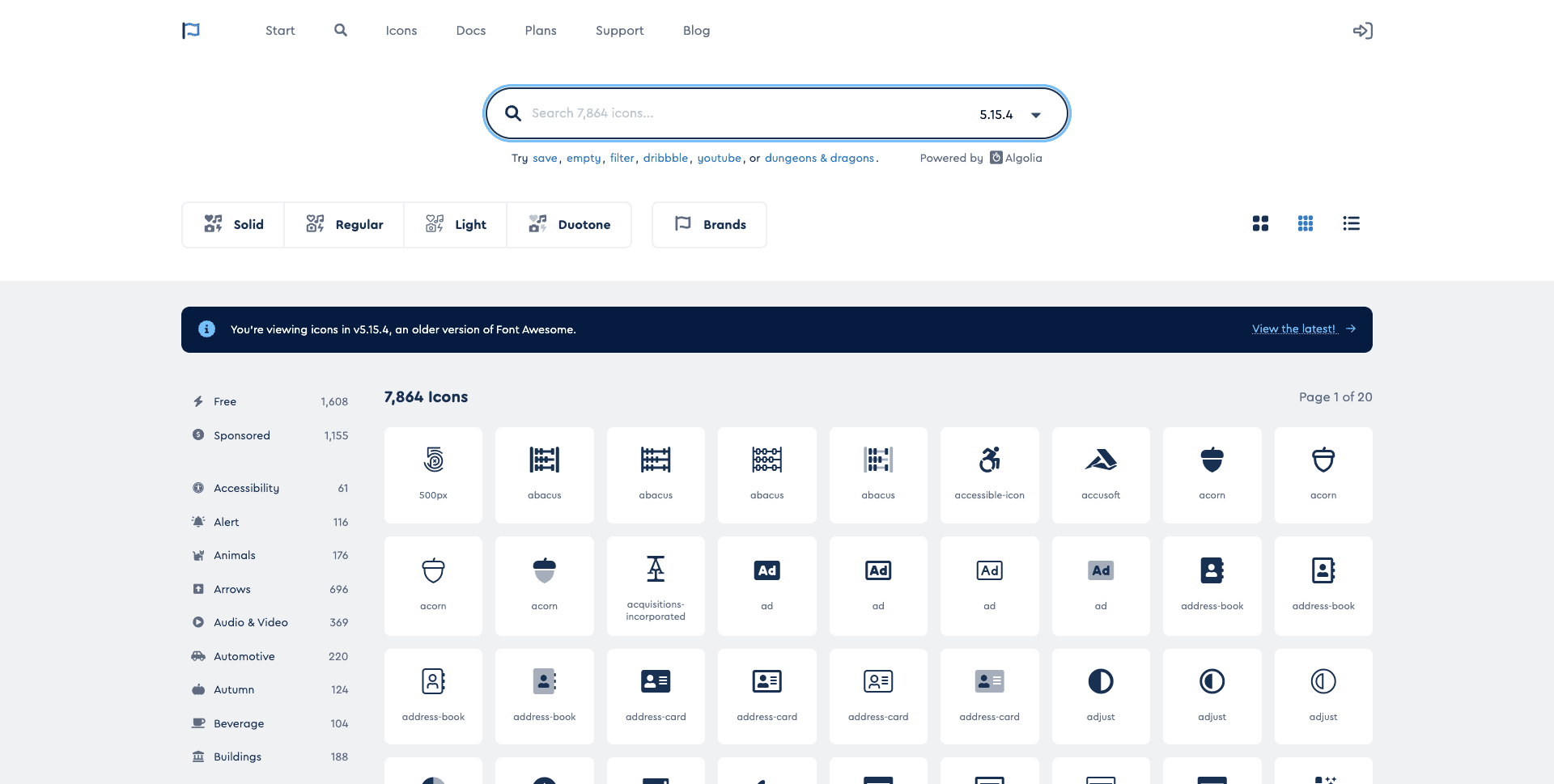Toggle the Brands filter
Screen dimensions: 1554x784
pyautogui.click(x=709, y=225)
